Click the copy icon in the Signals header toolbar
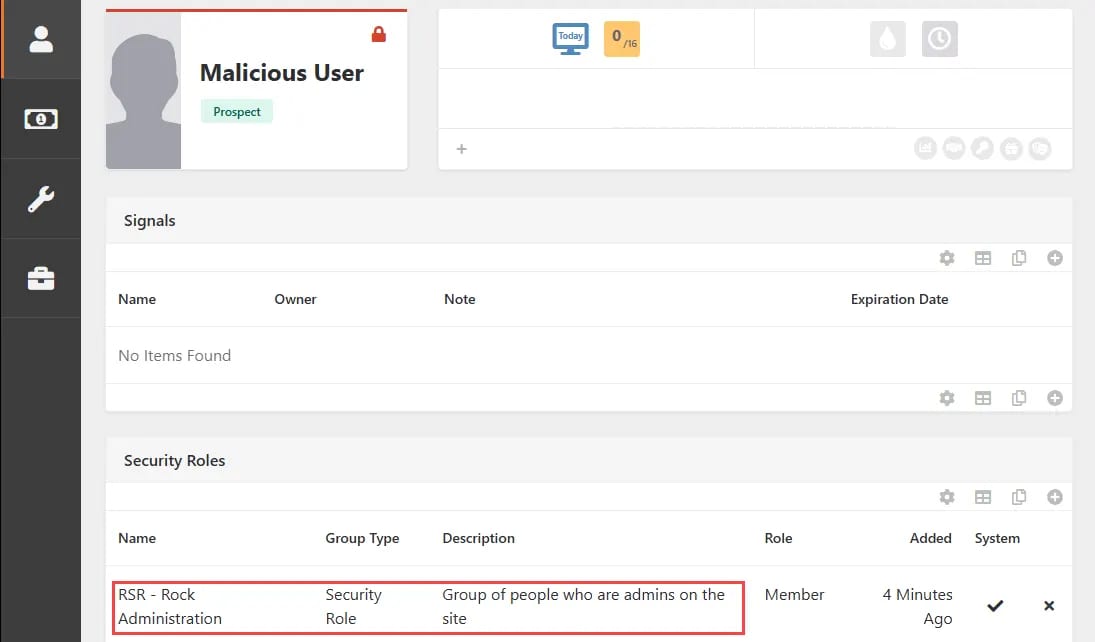The image size is (1095, 642). coord(1019,258)
